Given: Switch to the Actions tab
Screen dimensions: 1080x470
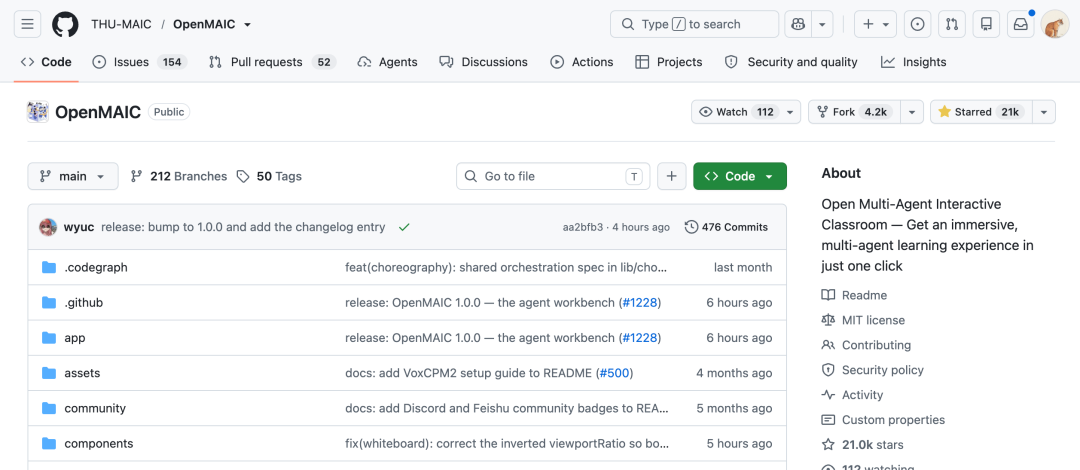Looking at the screenshot, I should pyautogui.click(x=581, y=62).
